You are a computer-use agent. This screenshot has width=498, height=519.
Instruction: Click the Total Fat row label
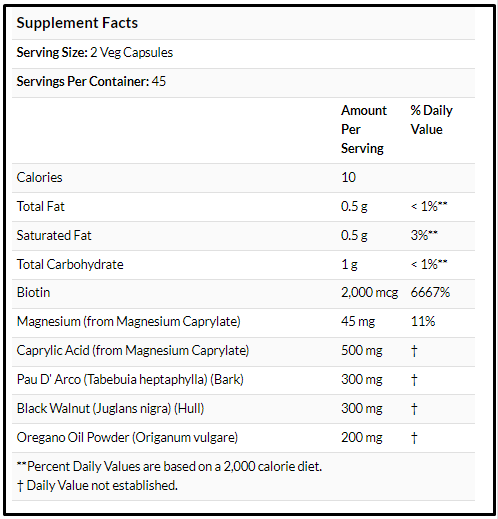click(41, 206)
